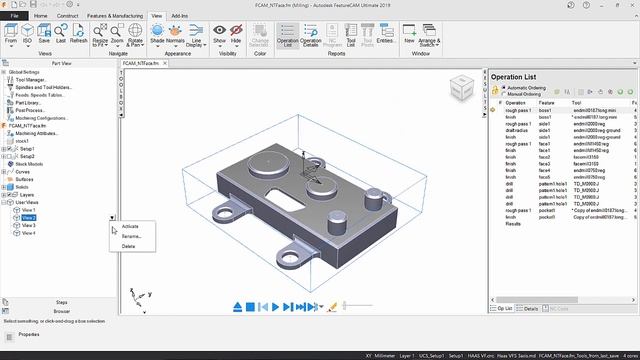This screenshot has width=640, height=360.
Task: Play the toolpath simulation
Action: pyautogui.click(x=276, y=307)
